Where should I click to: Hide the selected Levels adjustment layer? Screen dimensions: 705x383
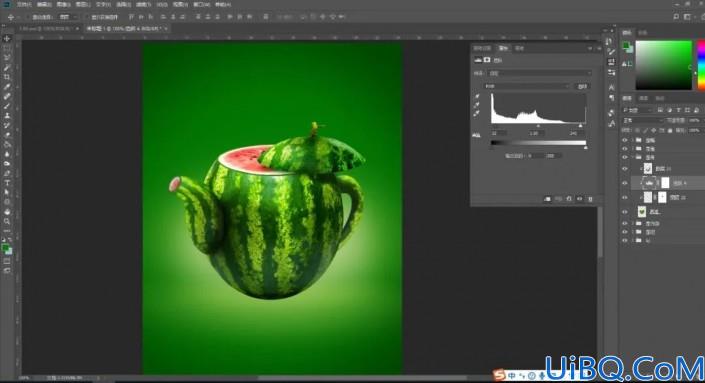click(x=625, y=183)
